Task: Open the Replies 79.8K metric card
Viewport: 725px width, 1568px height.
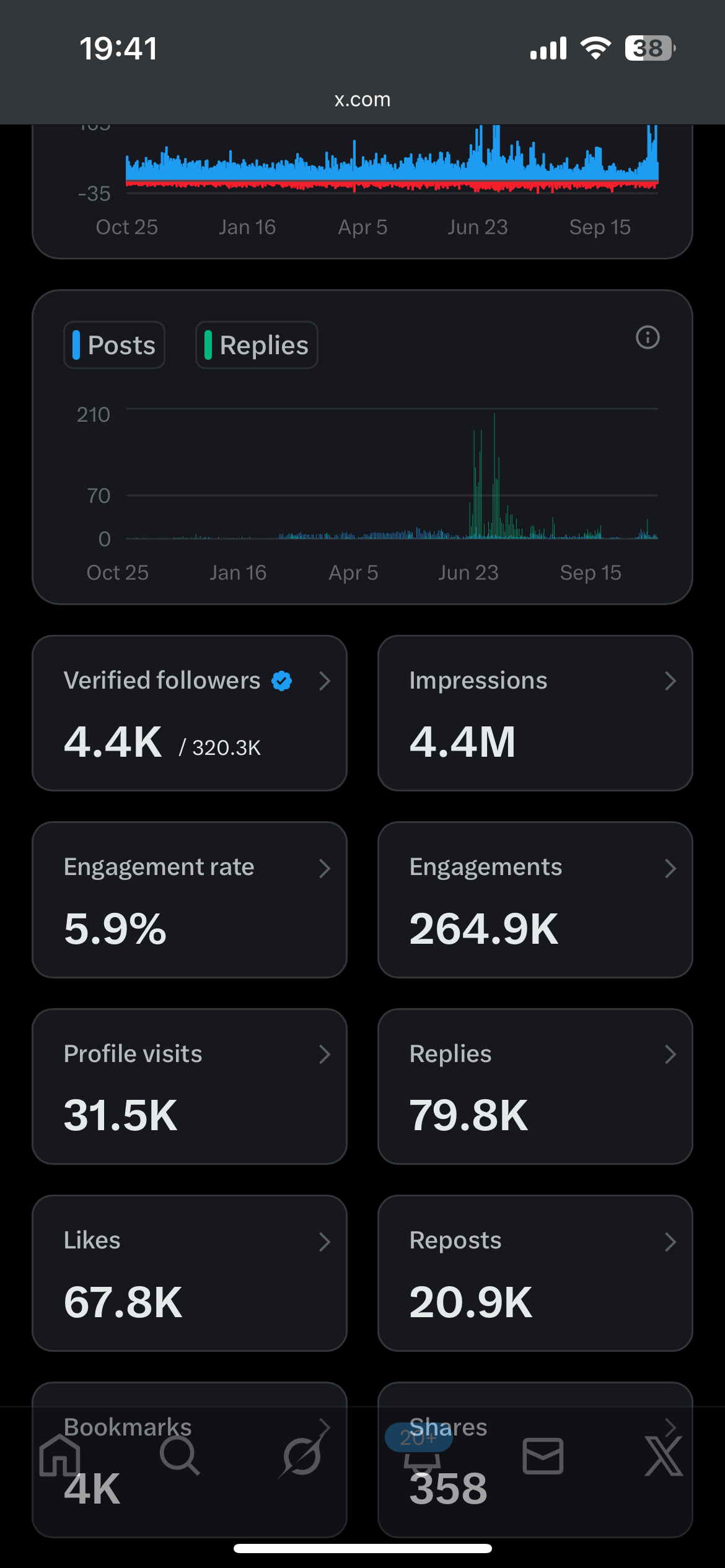Action: pyautogui.click(x=535, y=1086)
